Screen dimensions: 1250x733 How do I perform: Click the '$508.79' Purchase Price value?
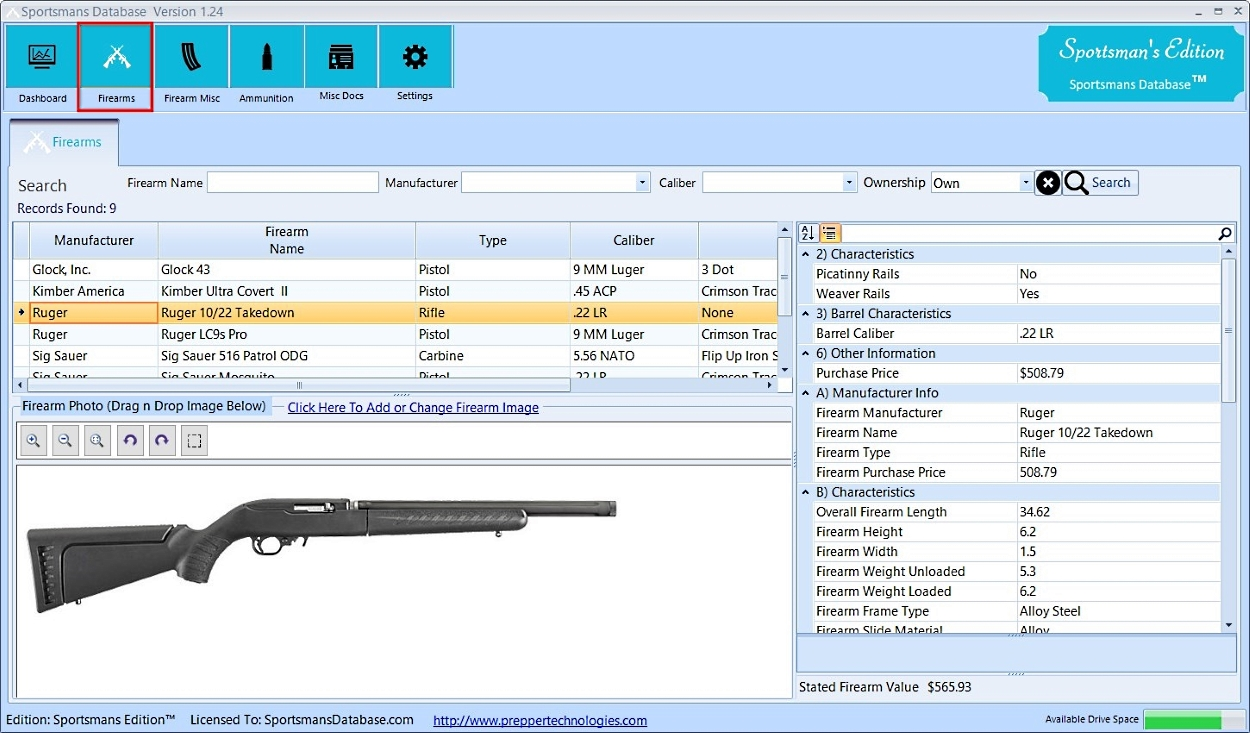1117,373
